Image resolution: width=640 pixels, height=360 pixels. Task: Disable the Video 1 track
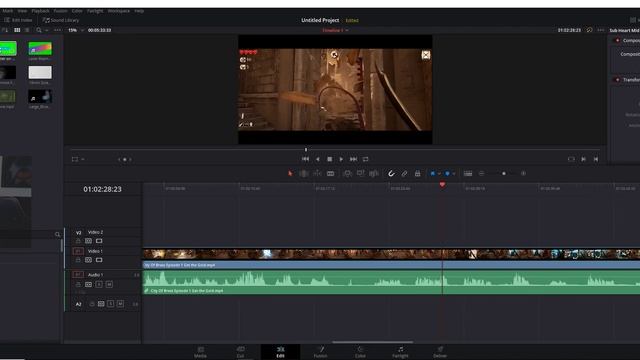pyautogui.click(x=99, y=260)
